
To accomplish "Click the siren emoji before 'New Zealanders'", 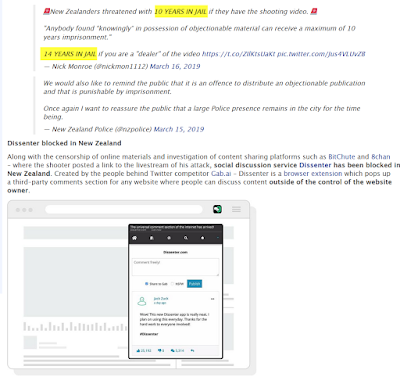I will click(46, 12).
